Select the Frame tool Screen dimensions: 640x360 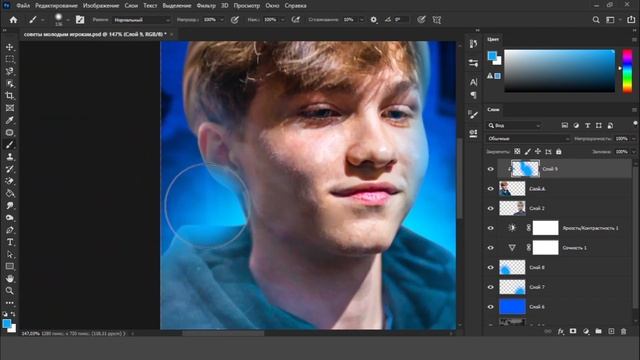click(x=9, y=108)
